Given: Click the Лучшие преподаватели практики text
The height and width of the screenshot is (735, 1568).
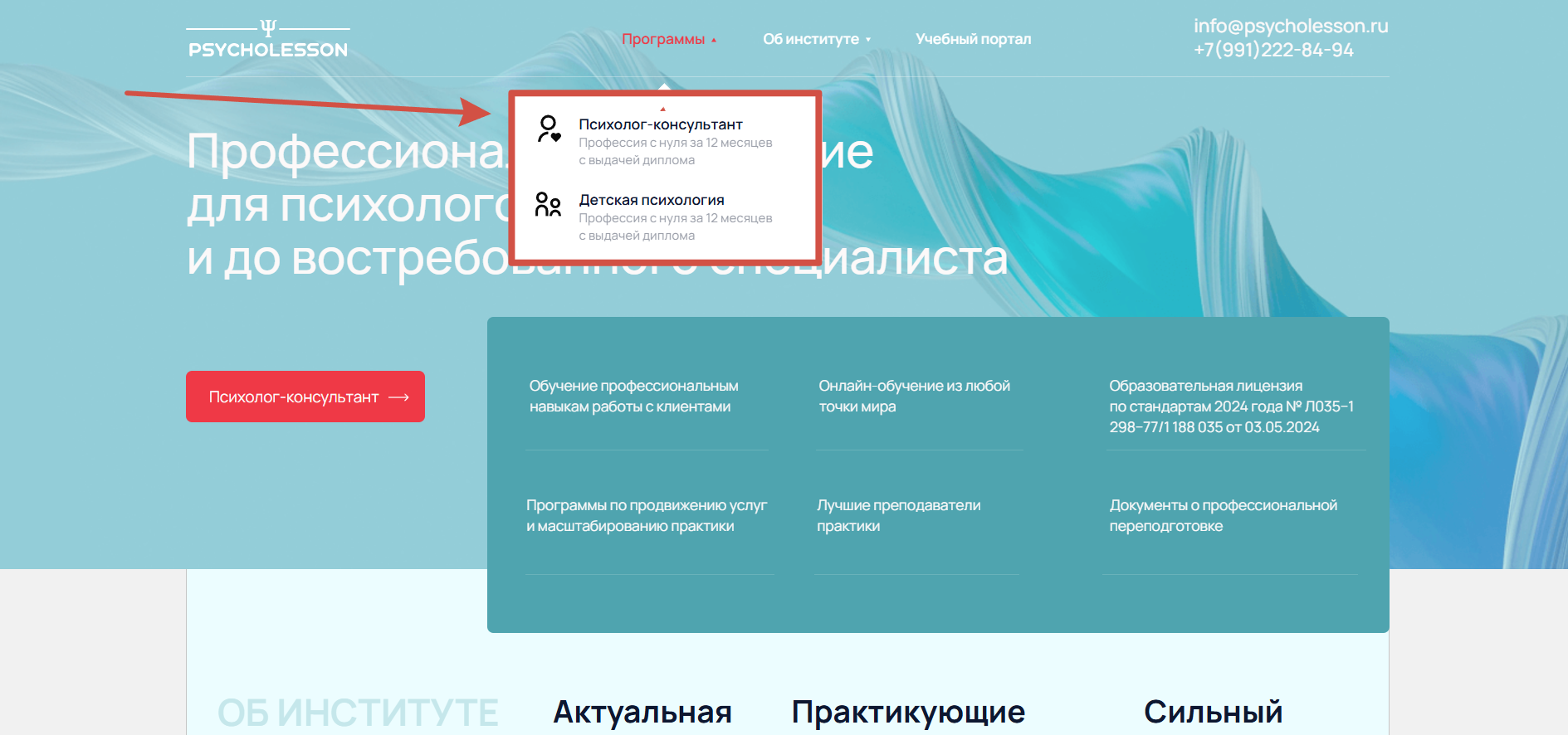Looking at the screenshot, I should click(x=899, y=516).
